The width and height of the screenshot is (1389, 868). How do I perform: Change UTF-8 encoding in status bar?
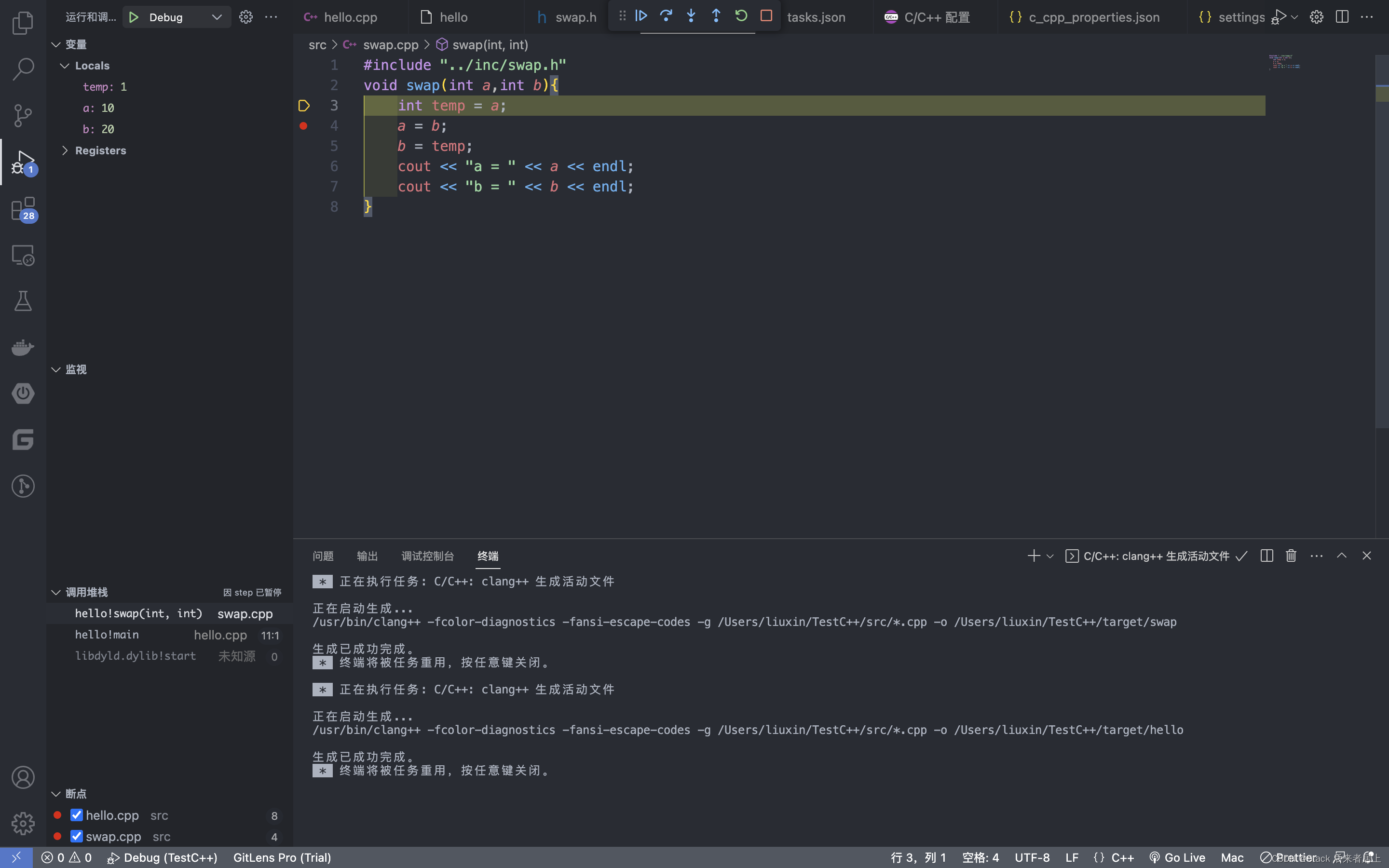pos(1032,858)
